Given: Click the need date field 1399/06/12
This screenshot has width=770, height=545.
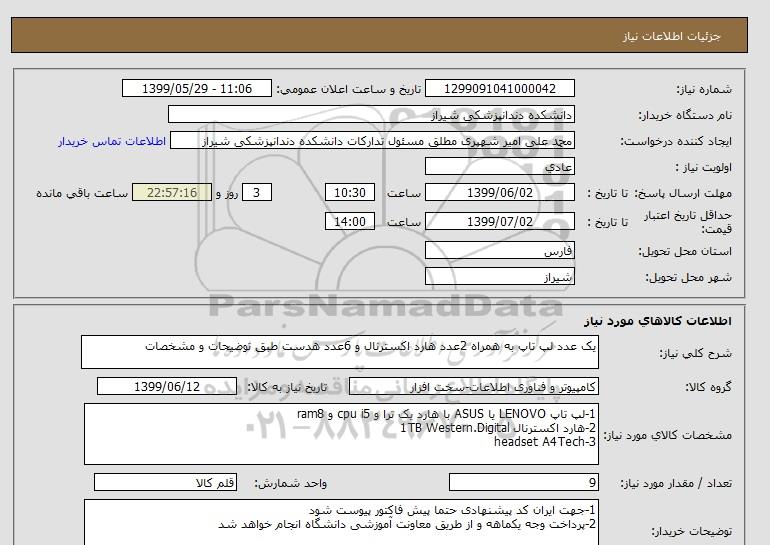Looking at the screenshot, I should [x=167, y=386].
